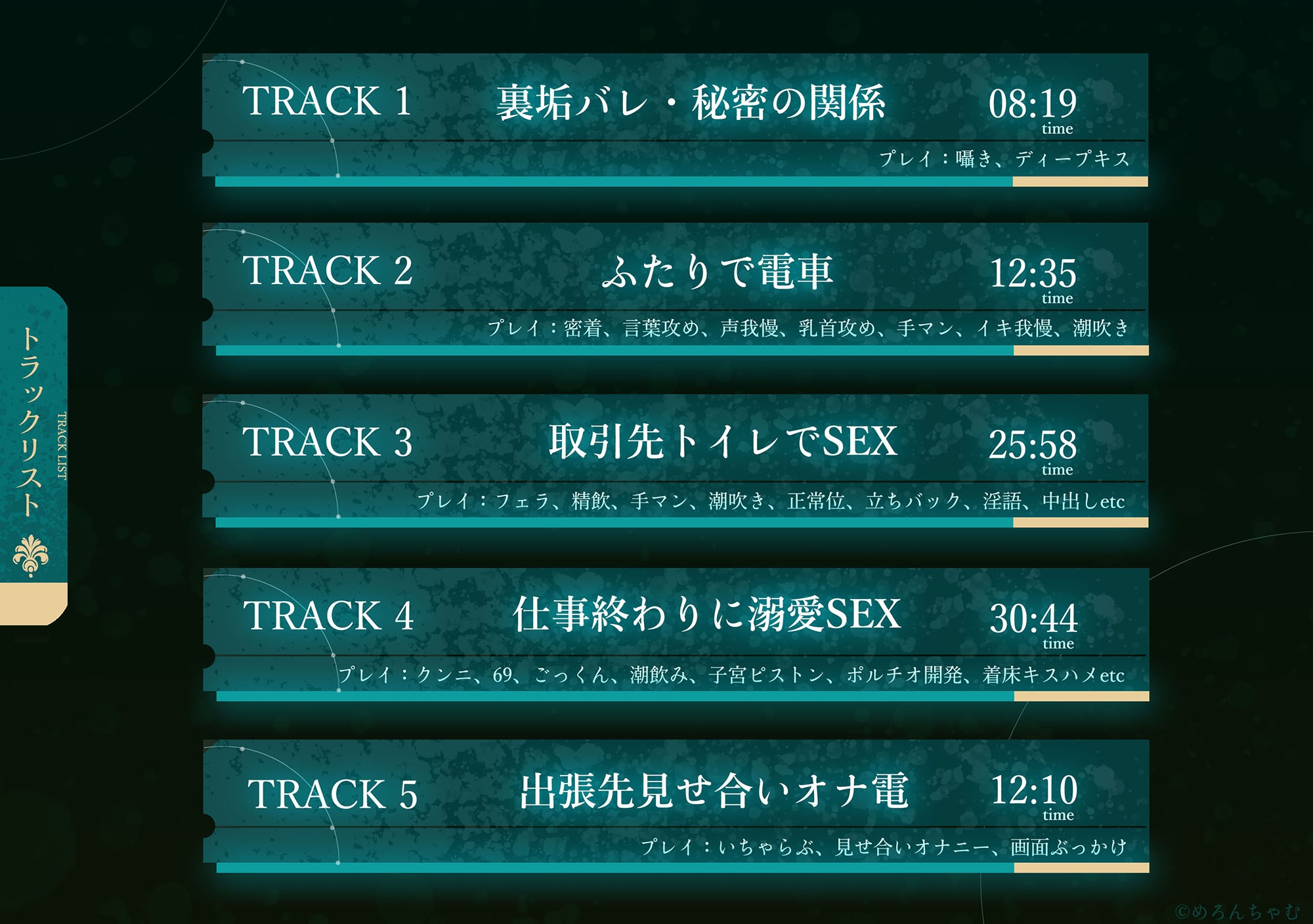Click the teal progress bar under TRACK 2
The height and width of the screenshot is (924, 1313).
(x=614, y=351)
